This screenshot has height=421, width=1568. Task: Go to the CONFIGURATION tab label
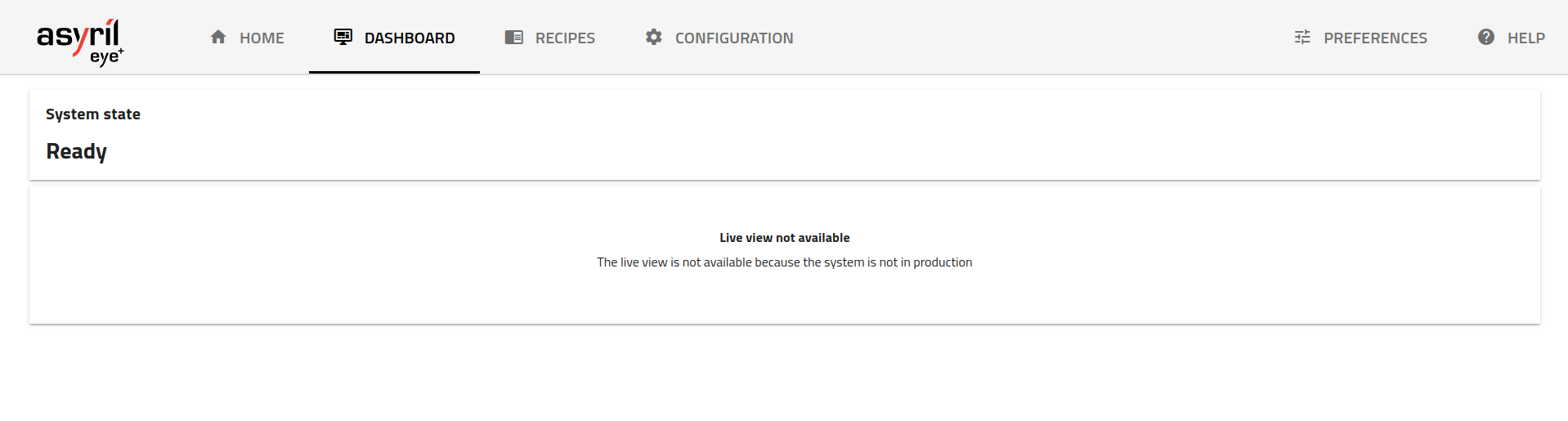[x=734, y=38]
